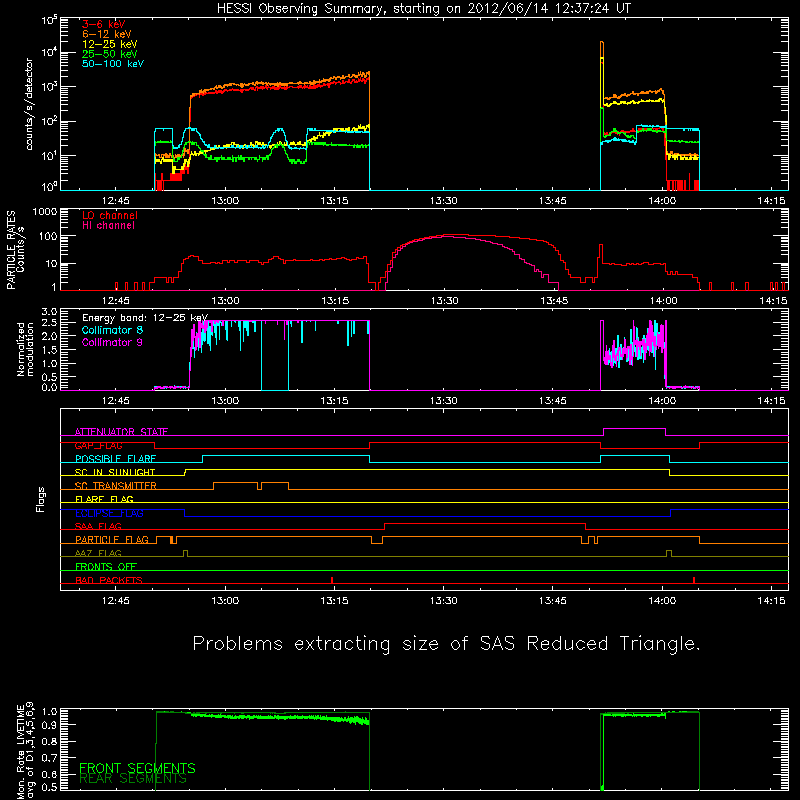Click the Normalized modulation axis label

[x=25, y=349]
